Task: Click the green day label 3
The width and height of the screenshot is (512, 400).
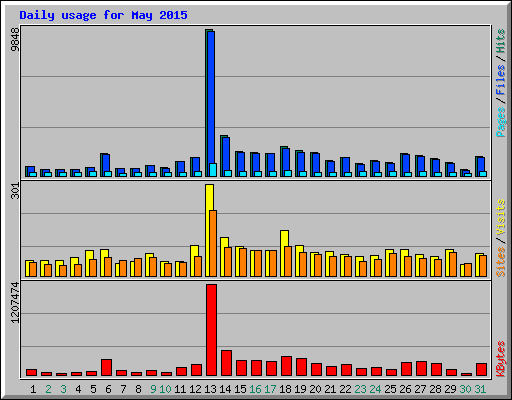Action: (63, 389)
